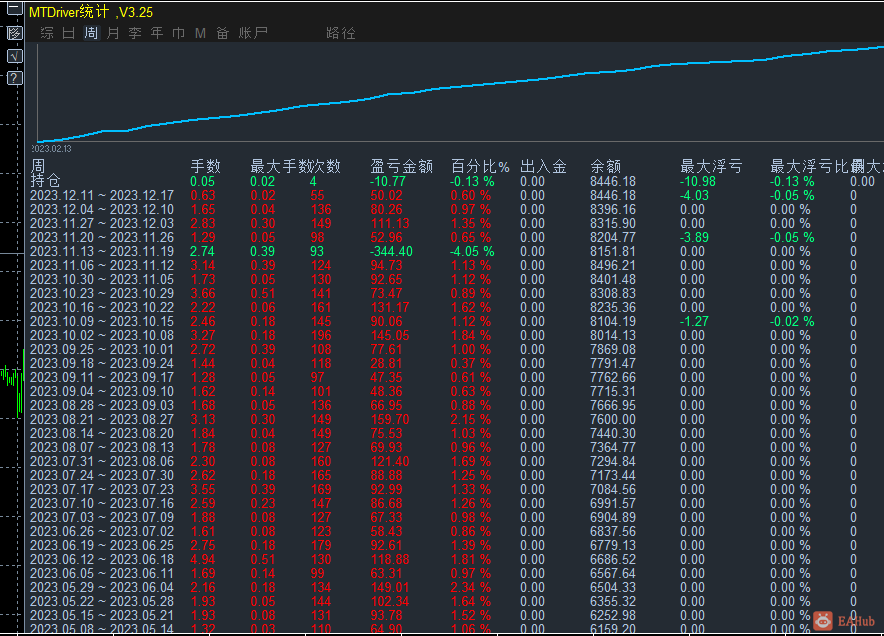884x636 pixels.
Task: Collapse the panel with the minus icon
Action: (15, 8)
